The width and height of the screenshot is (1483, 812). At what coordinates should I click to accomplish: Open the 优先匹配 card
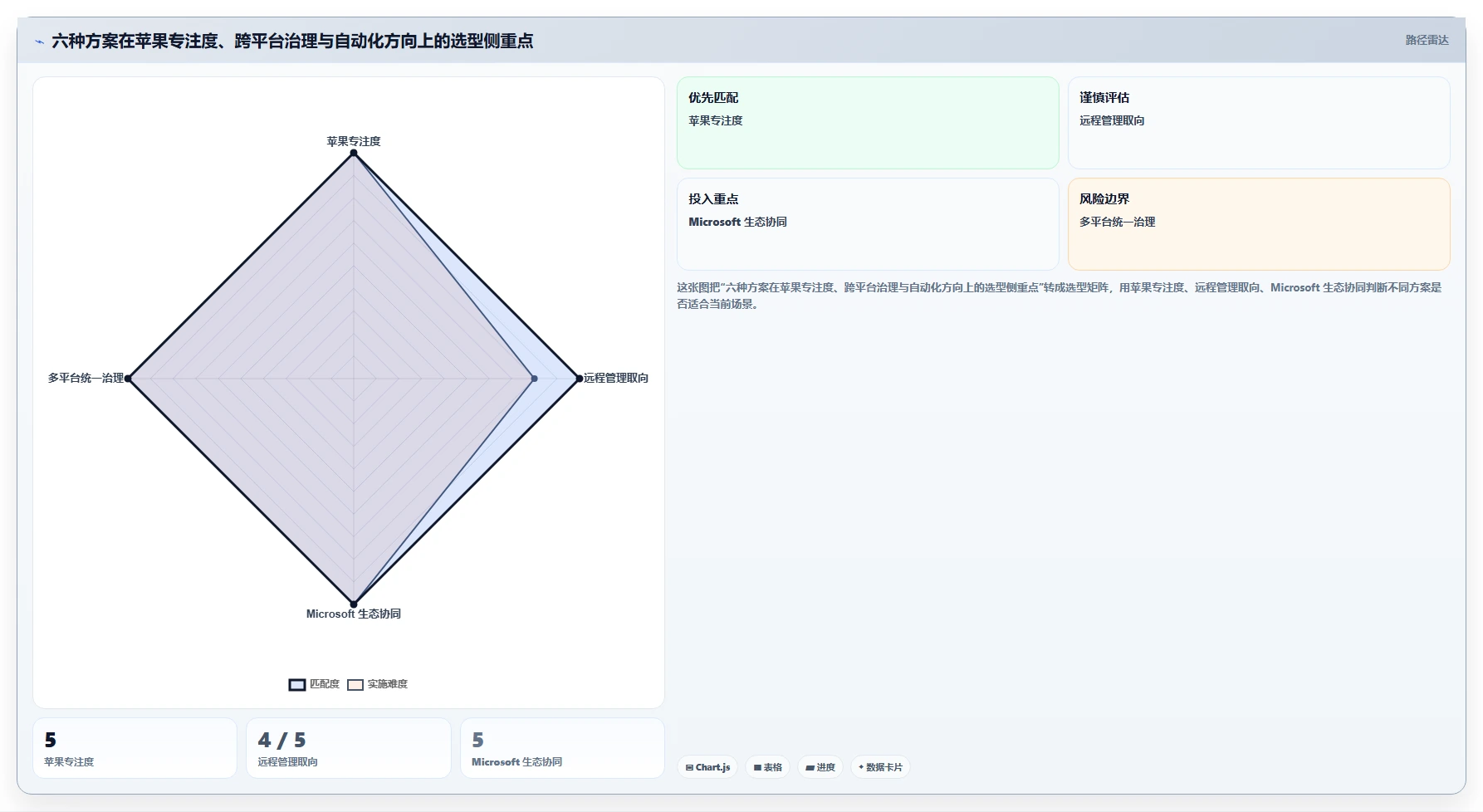click(868, 123)
